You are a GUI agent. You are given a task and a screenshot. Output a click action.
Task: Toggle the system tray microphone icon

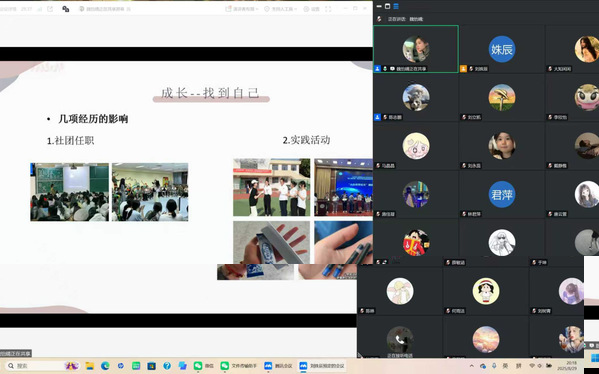tap(494, 366)
